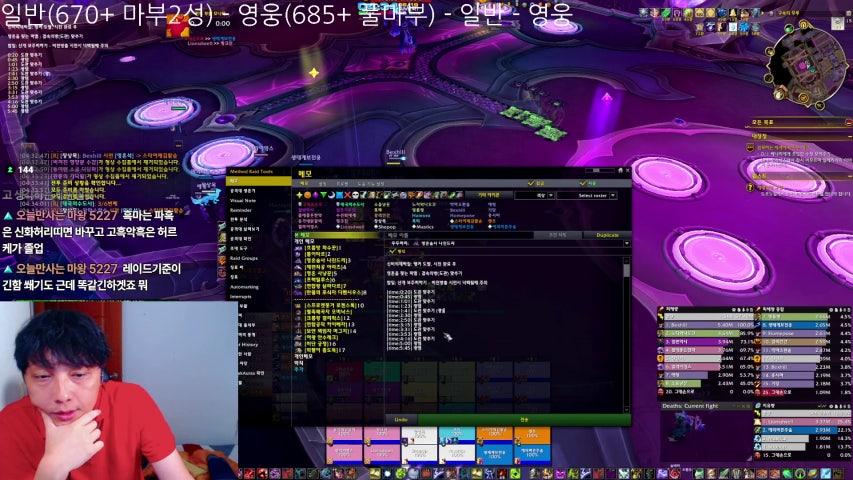Image resolution: width=853 pixels, height=480 pixels.
Task: Open Interrupts in the sidebar
Action: [x=240, y=297]
